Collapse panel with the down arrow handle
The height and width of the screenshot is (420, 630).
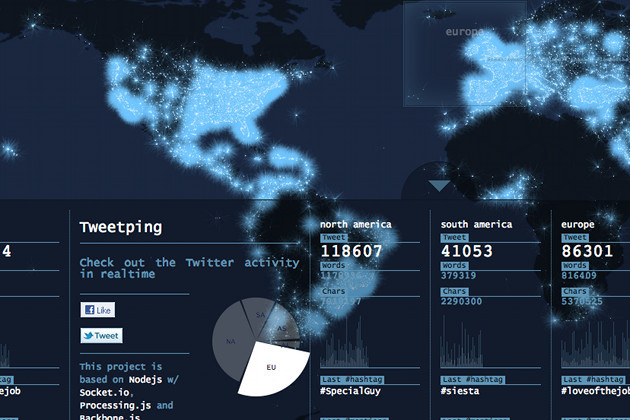pos(437,185)
